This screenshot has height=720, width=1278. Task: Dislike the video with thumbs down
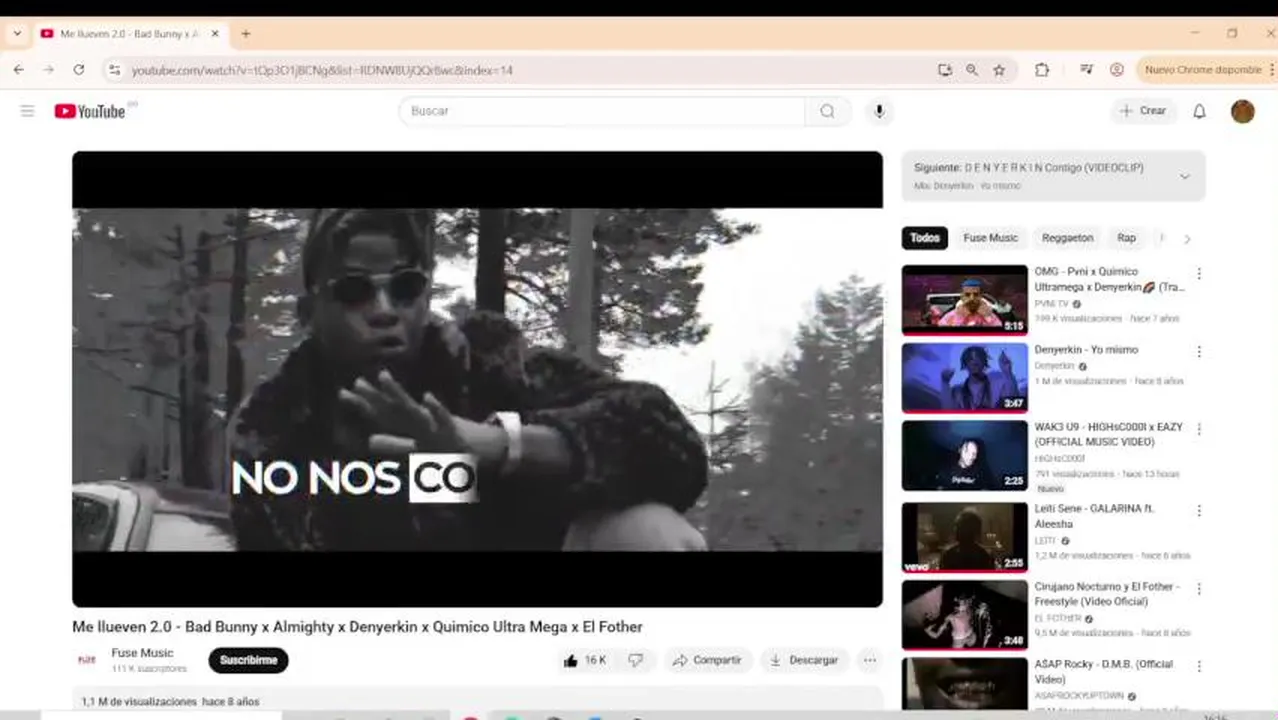tap(635, 660)
